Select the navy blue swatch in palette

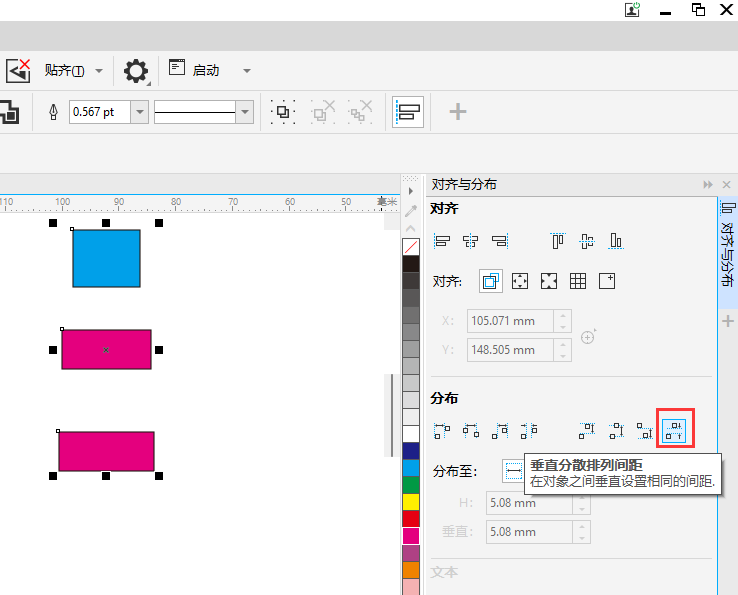pyautogui.click(x=411, y=450)
